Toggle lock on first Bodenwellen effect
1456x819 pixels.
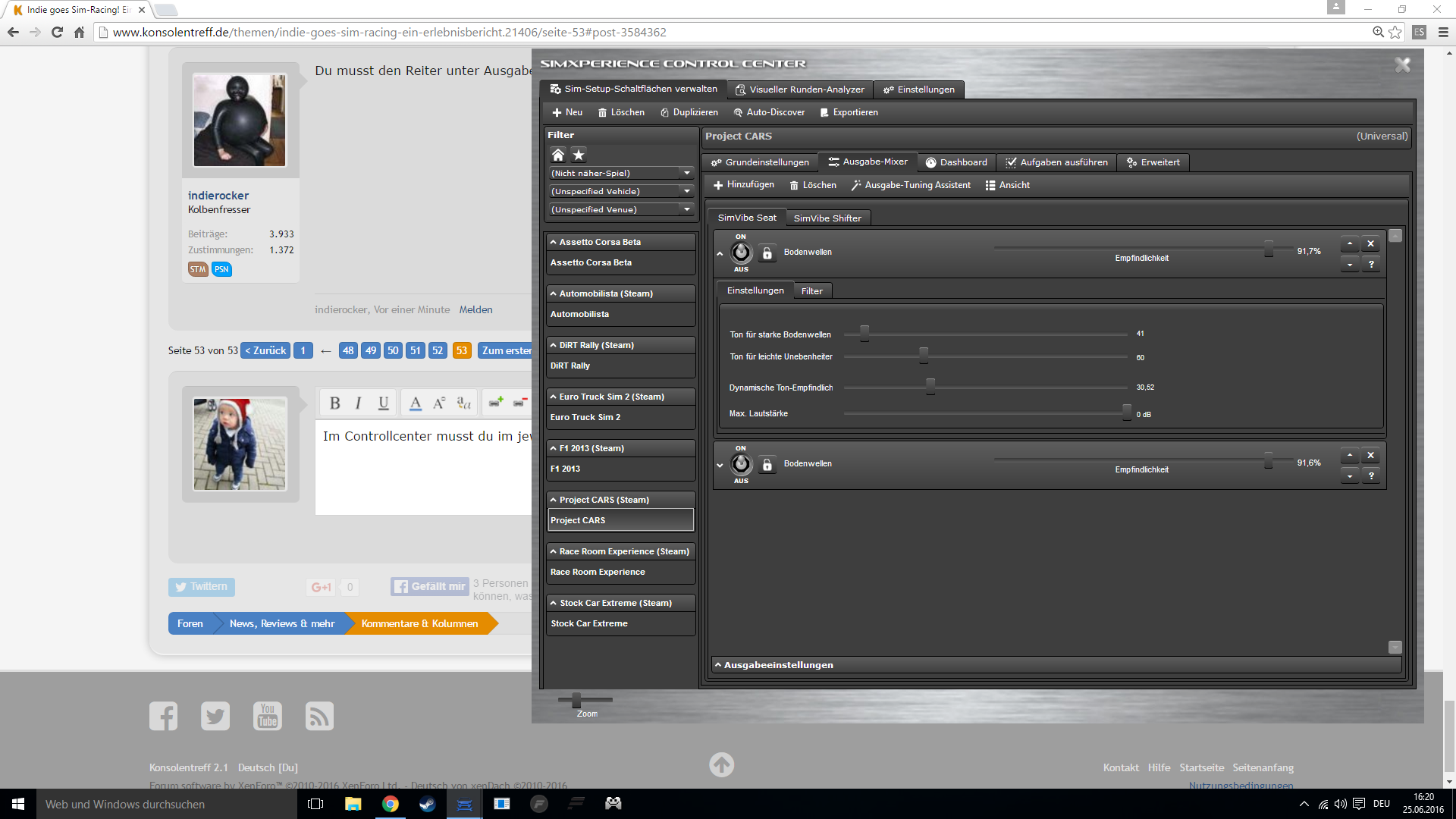tap(767, 253)
